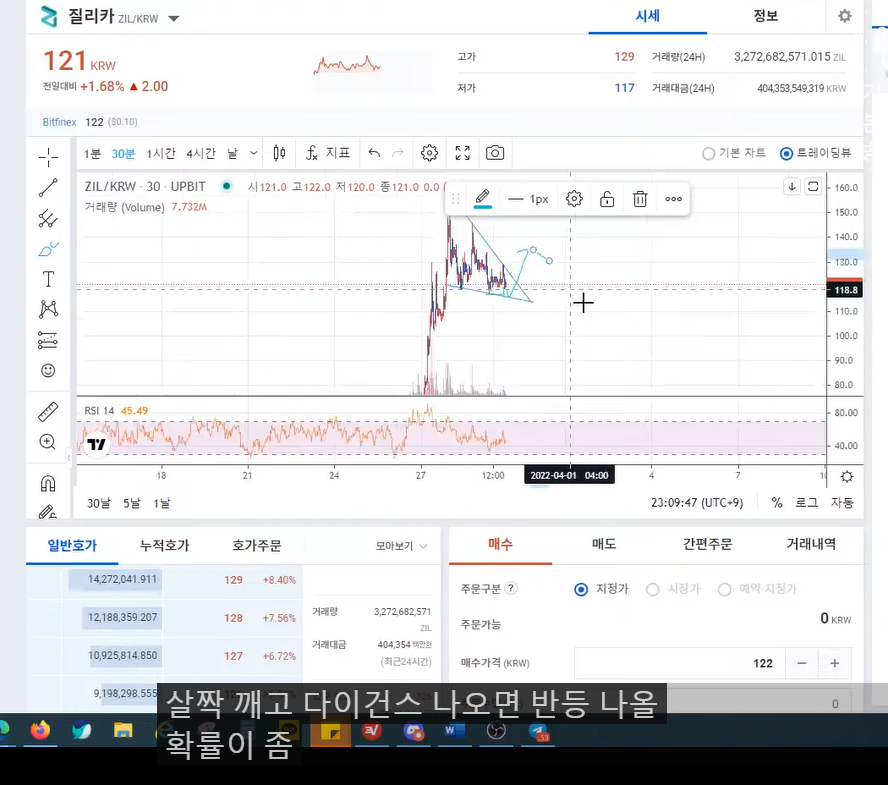888x785 pixels.
Task: Select the 1시간 interval
Action: point(161,153)
